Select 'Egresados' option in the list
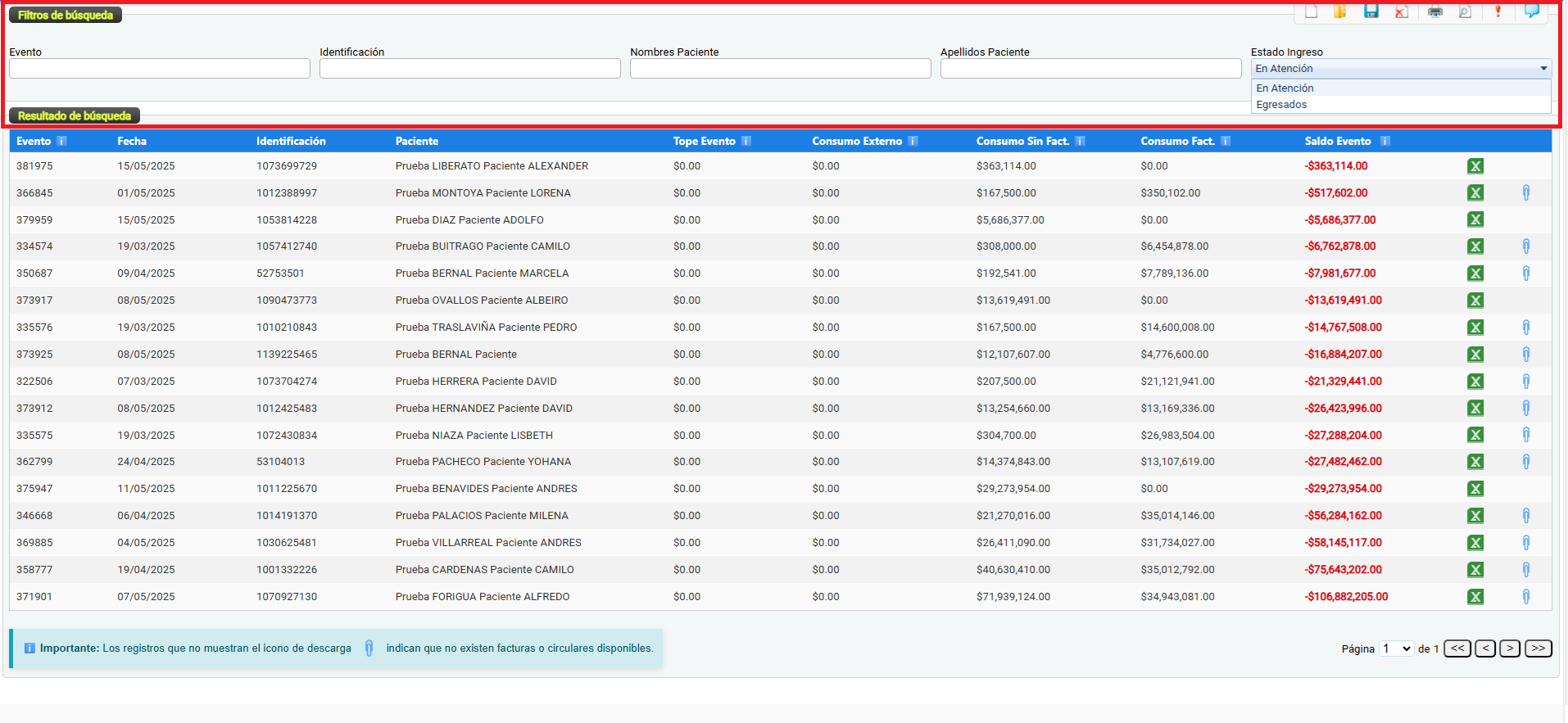 pyautogui.click(x=1401, y=105)
